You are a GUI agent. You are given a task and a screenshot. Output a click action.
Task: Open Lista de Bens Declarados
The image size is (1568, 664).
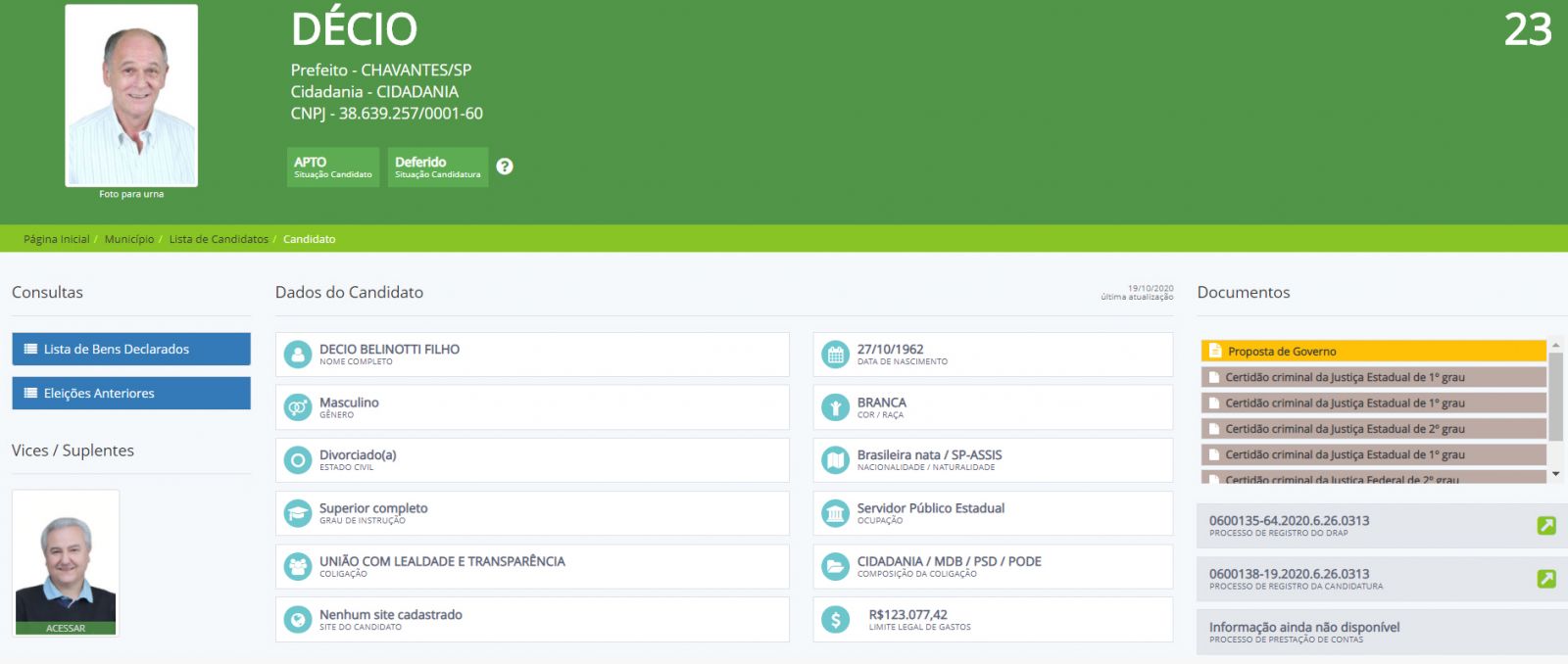(x=131, y=350)
